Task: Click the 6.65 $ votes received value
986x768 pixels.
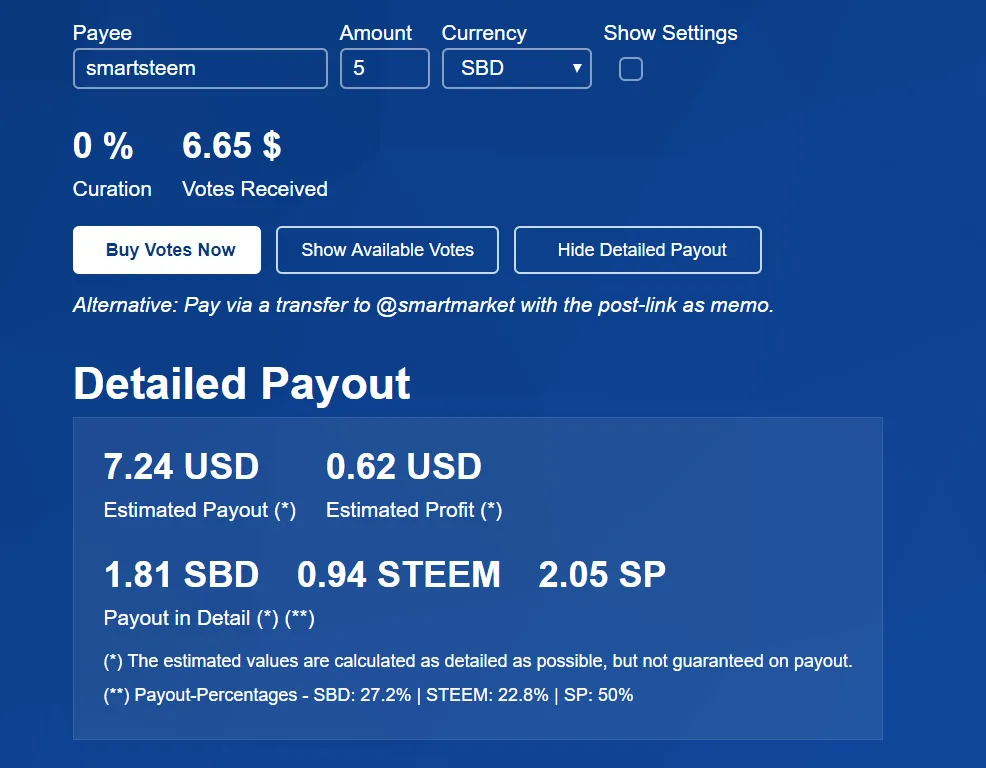Action: point(231,146)
